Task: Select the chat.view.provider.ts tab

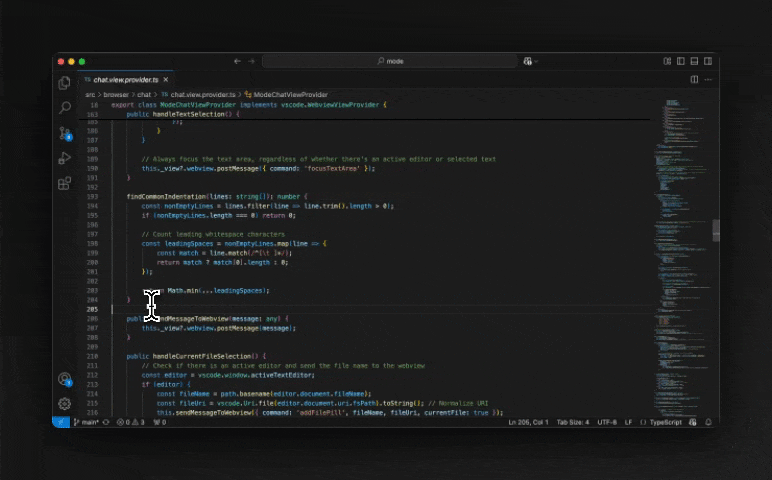Action: [126, 80]
